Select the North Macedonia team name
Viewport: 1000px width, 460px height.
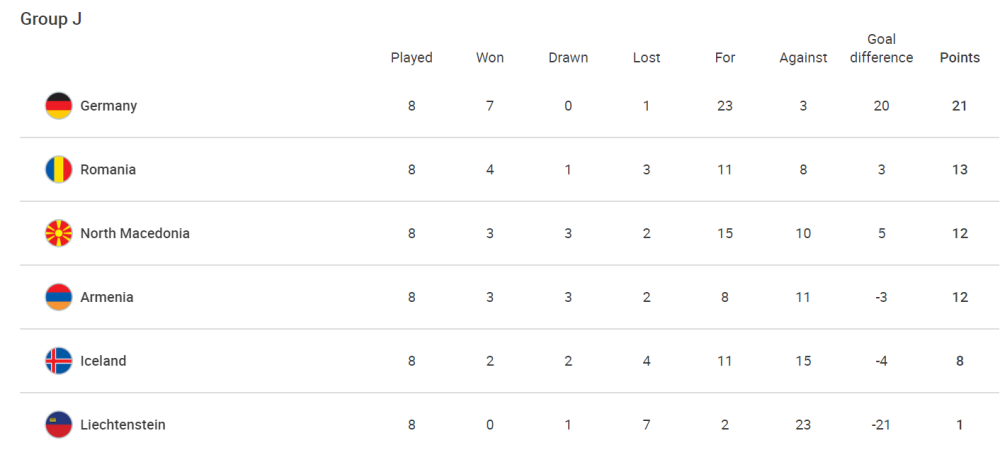click(135, 234)
